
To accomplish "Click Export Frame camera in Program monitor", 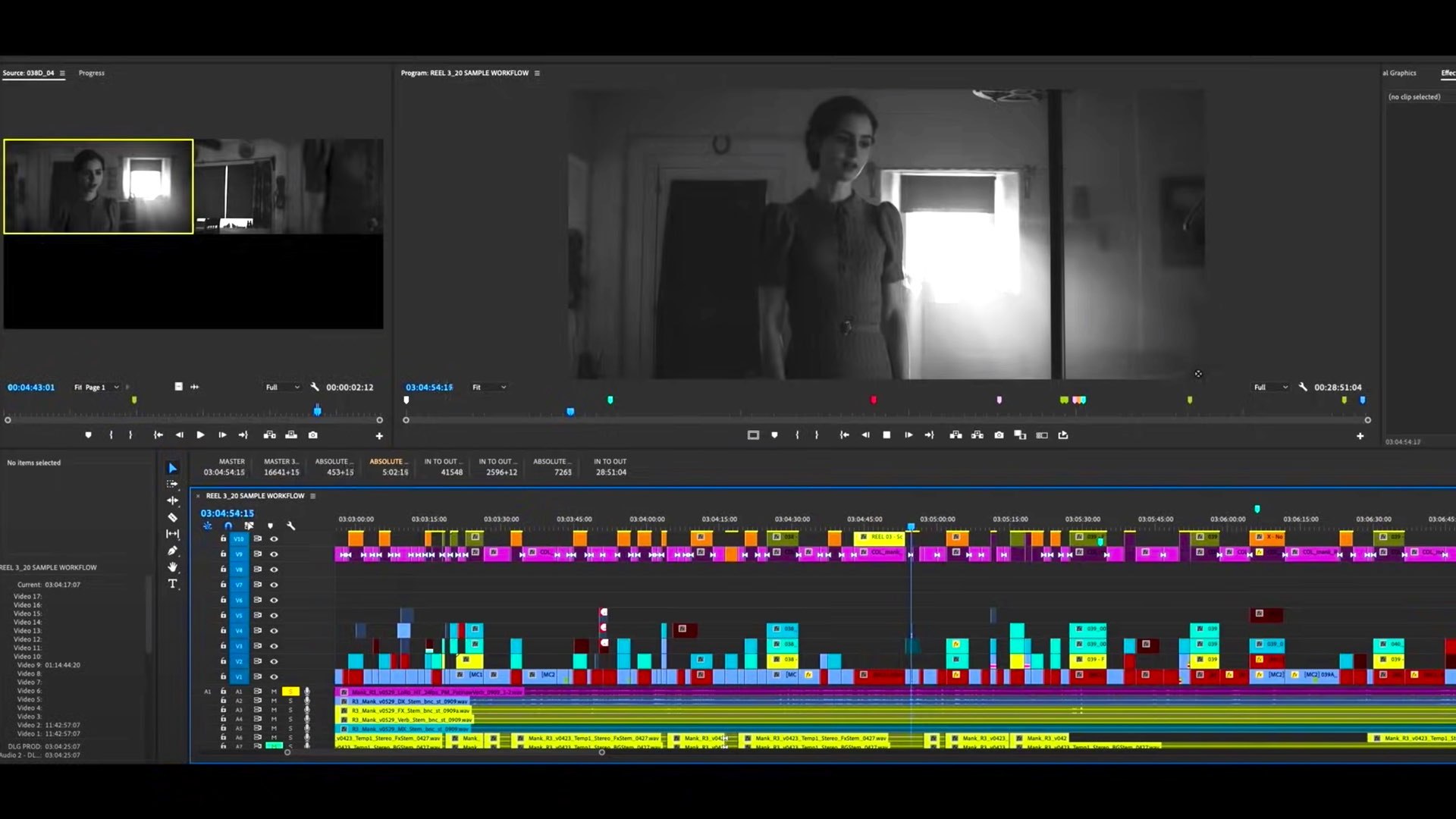I will (x=999, y=435).
